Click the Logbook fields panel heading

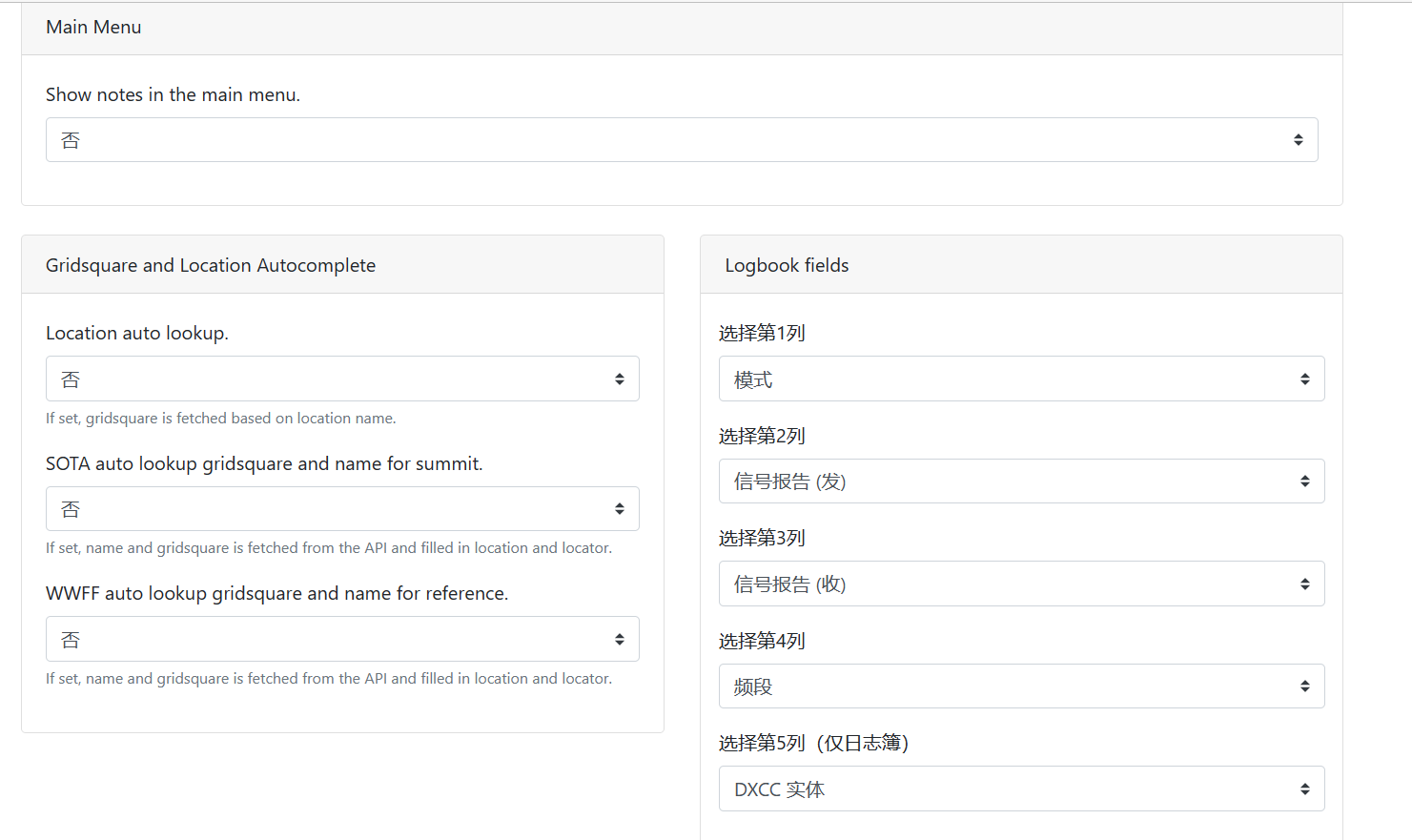tap(787, 265)
